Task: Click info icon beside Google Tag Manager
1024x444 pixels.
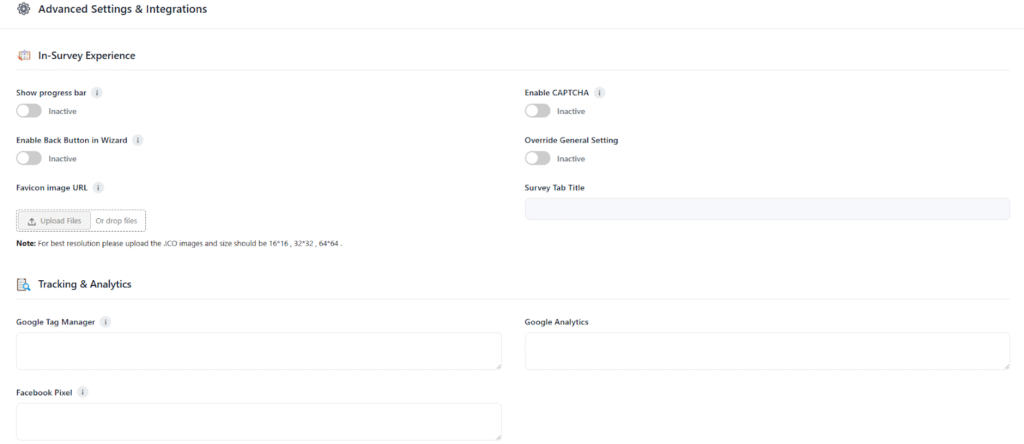Action: pos(106,322)
